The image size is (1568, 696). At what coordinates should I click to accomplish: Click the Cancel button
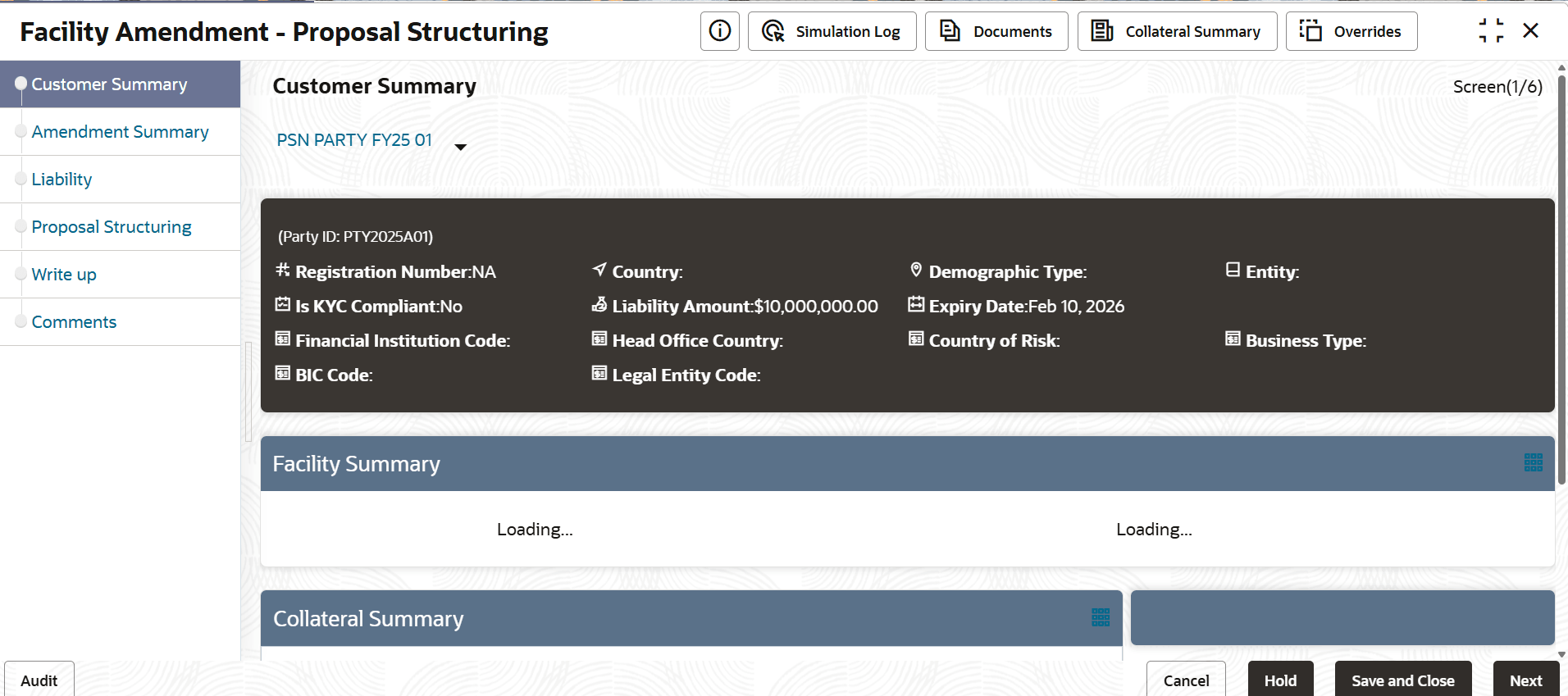[x=1186, y=680]
